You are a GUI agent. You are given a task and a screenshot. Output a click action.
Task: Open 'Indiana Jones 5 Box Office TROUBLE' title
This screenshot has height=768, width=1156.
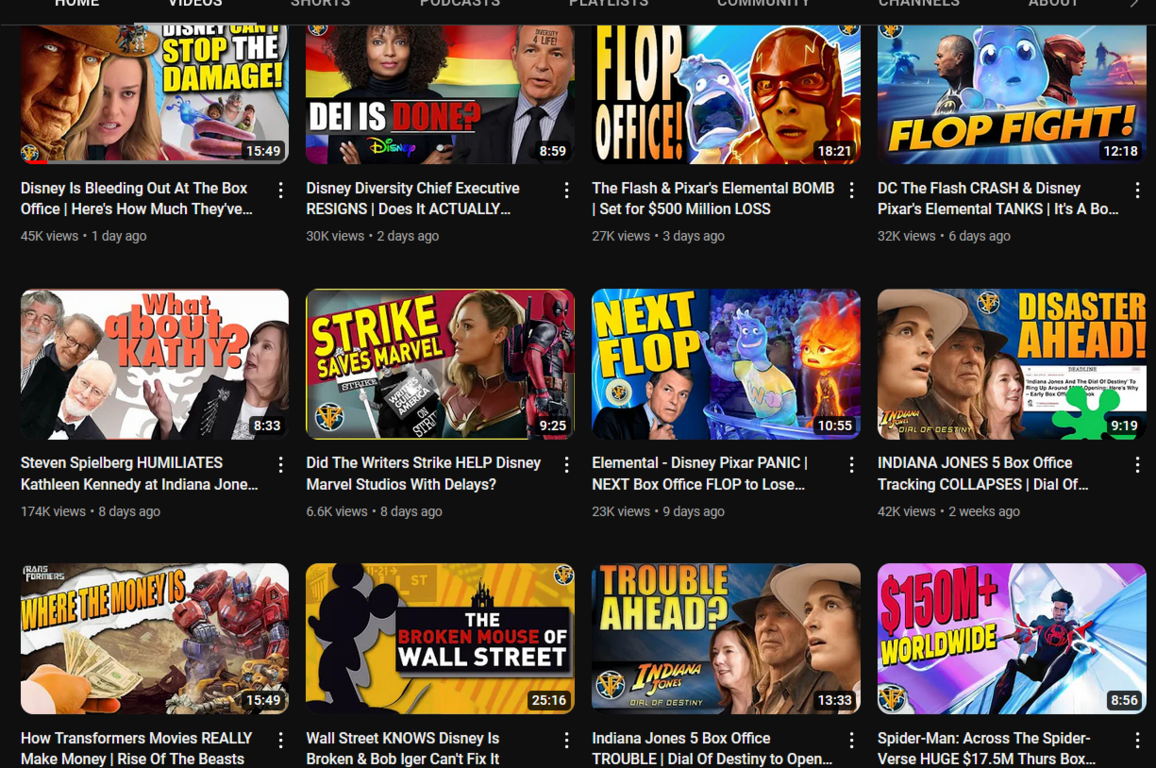712,748
